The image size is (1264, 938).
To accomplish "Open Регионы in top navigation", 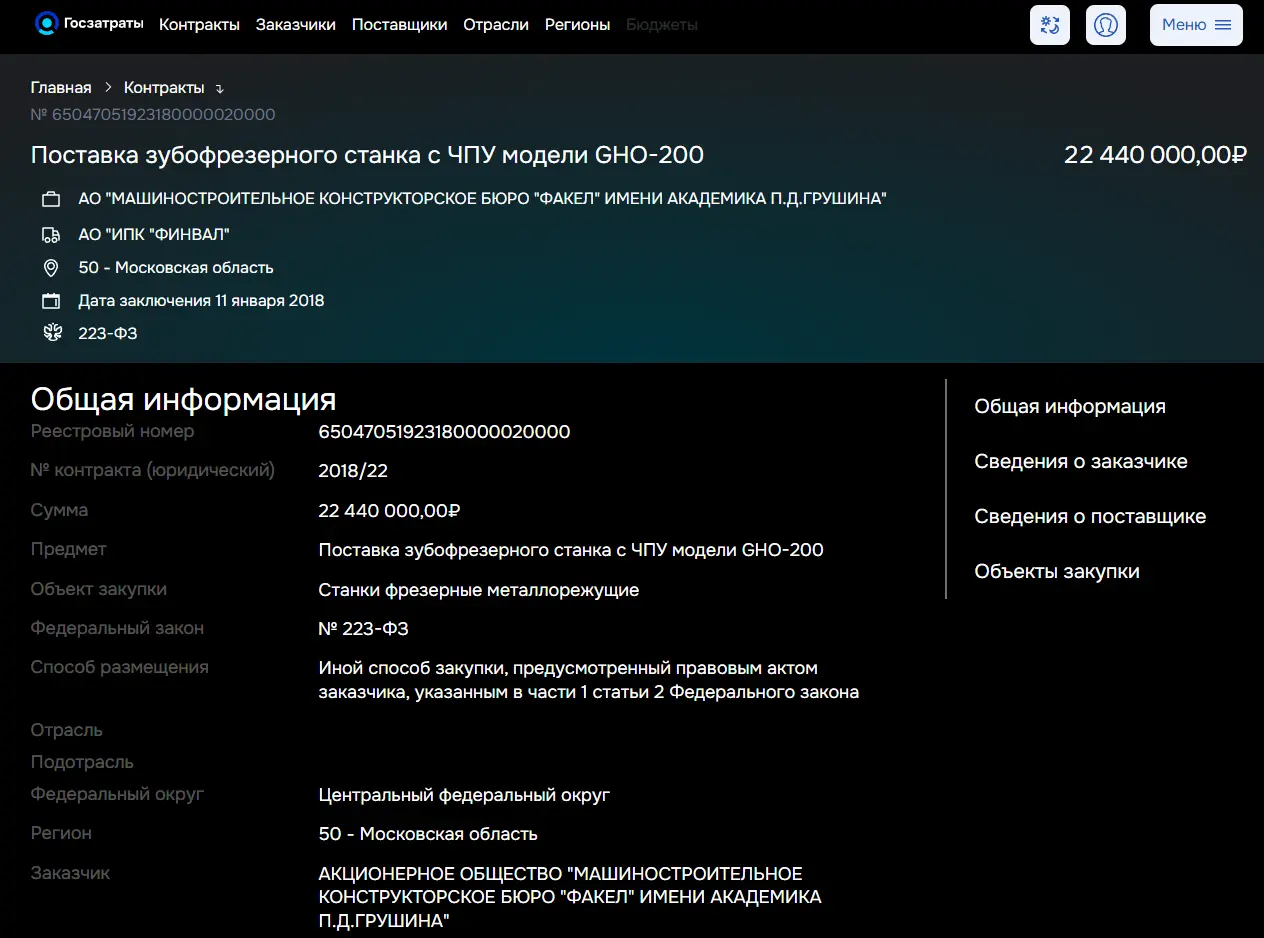I will pyautogui.click(x=577, y=25).
